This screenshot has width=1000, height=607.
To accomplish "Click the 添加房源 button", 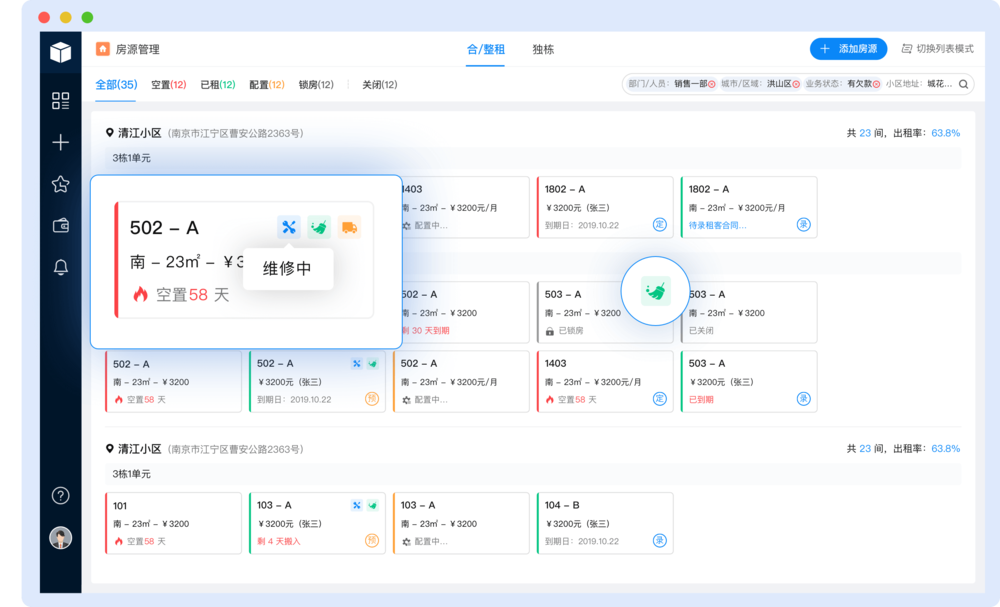I will pos(848,48).
